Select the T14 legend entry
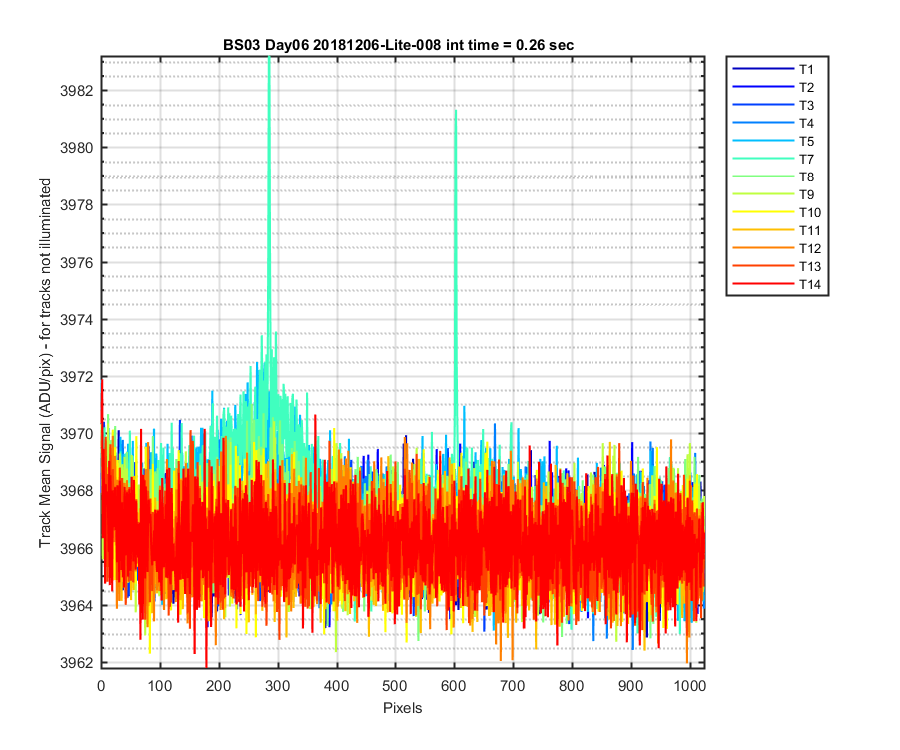Viewport: 900px width, 750px height. point(777,284)
